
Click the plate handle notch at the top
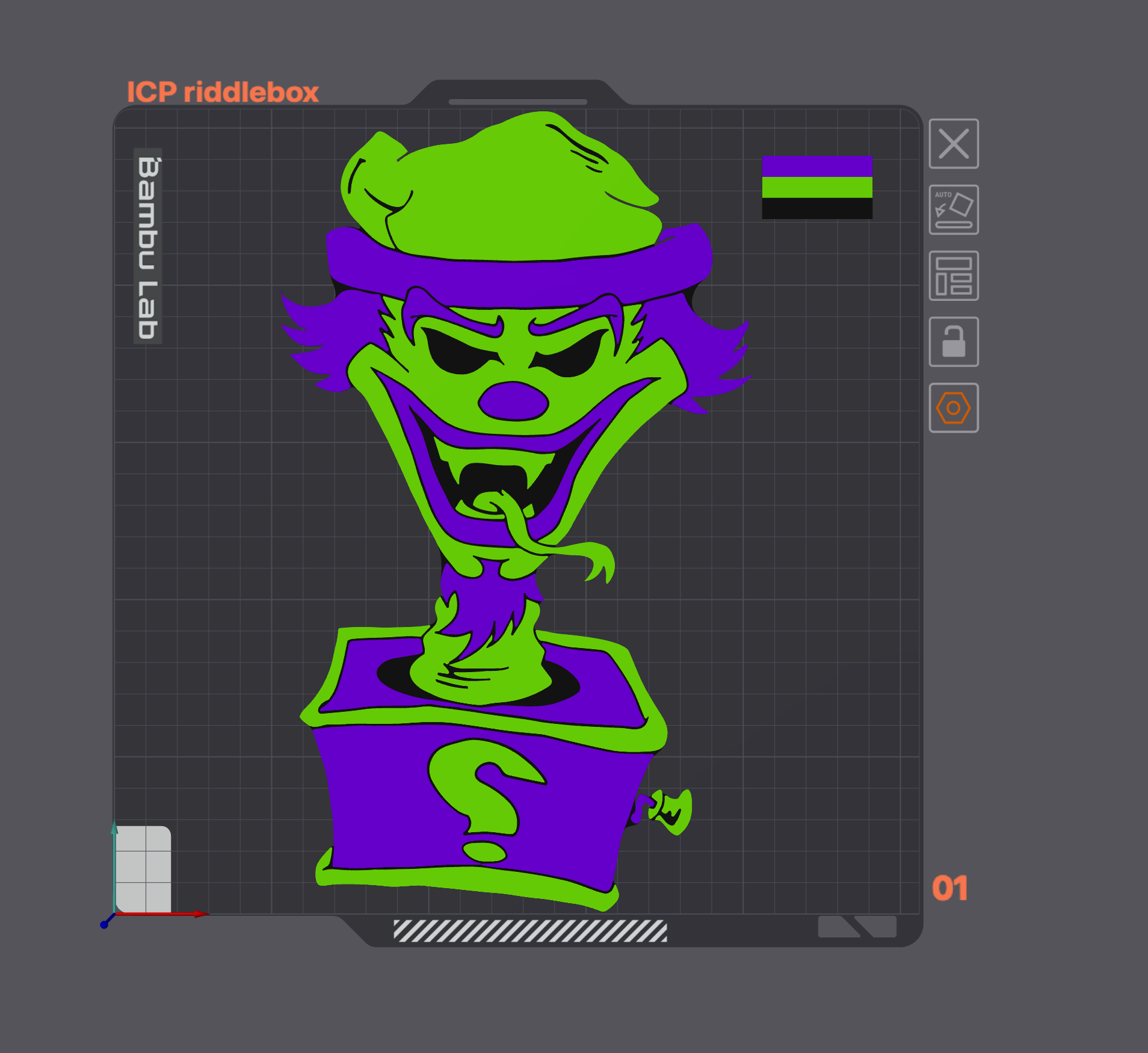[x=516, y=101]
